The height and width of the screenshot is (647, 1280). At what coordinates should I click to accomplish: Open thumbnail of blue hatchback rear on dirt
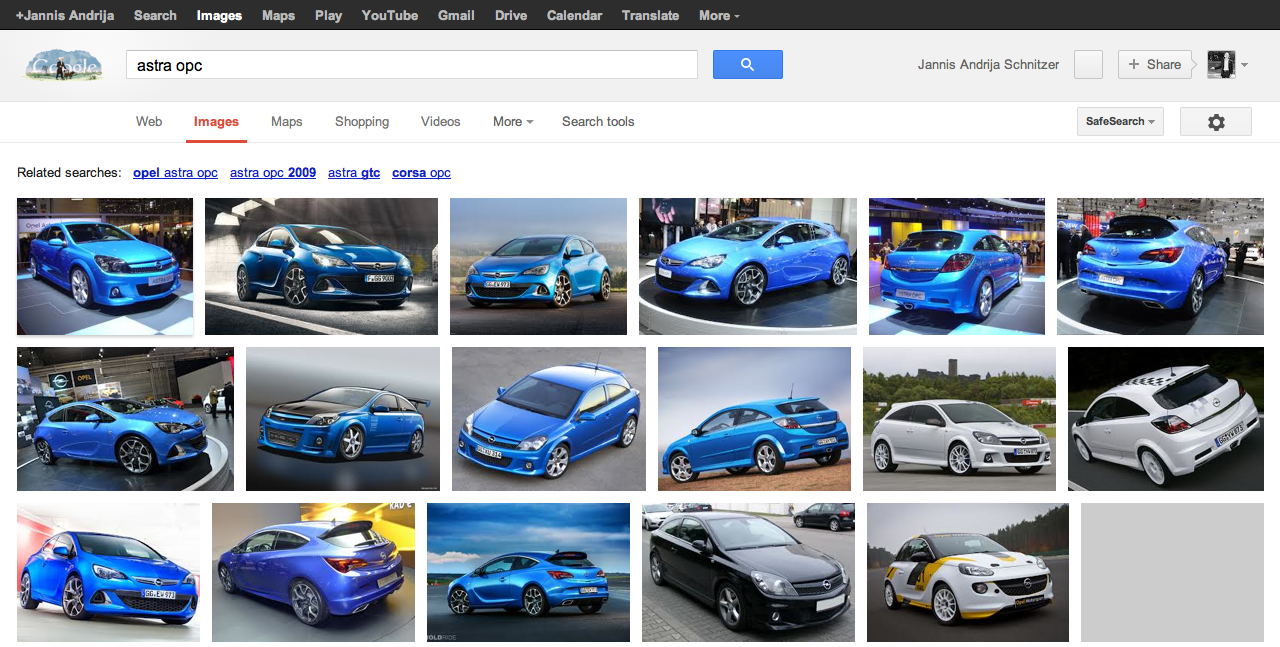[754, 419]
